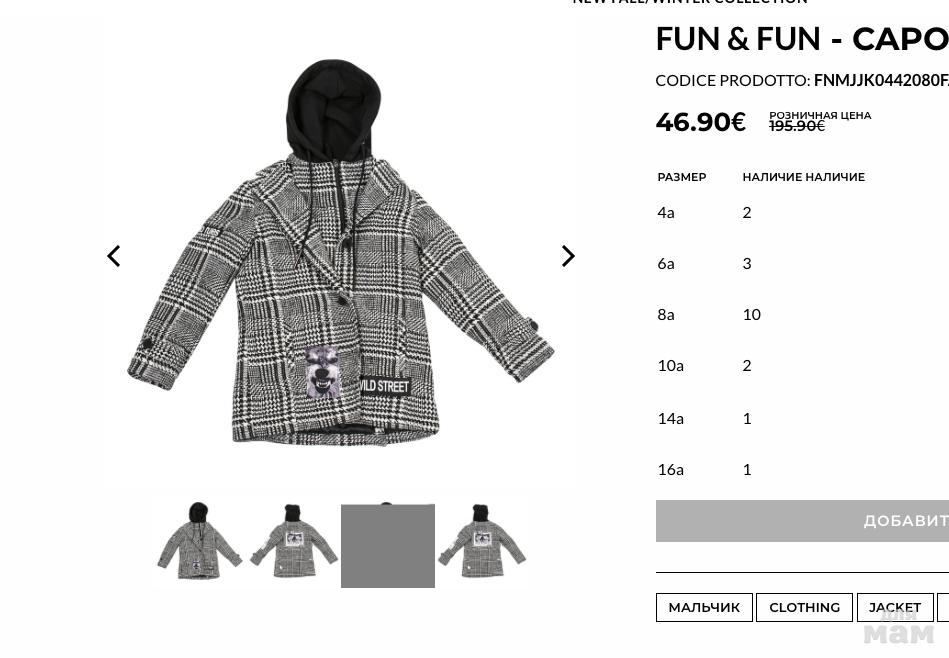Click the JACKET tag

click(x=895, y=607)
